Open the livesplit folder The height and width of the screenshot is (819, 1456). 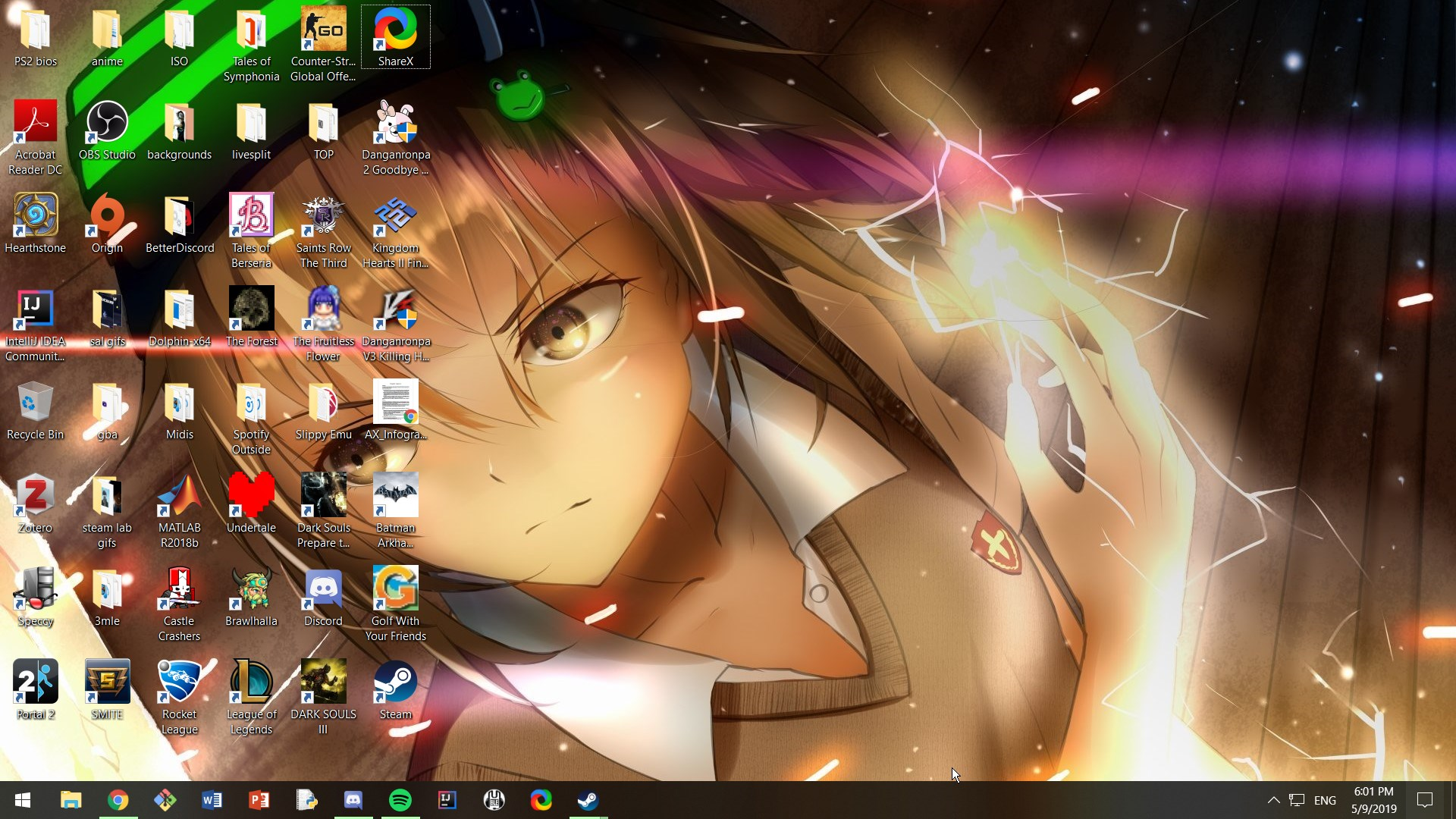pos(251,131)
